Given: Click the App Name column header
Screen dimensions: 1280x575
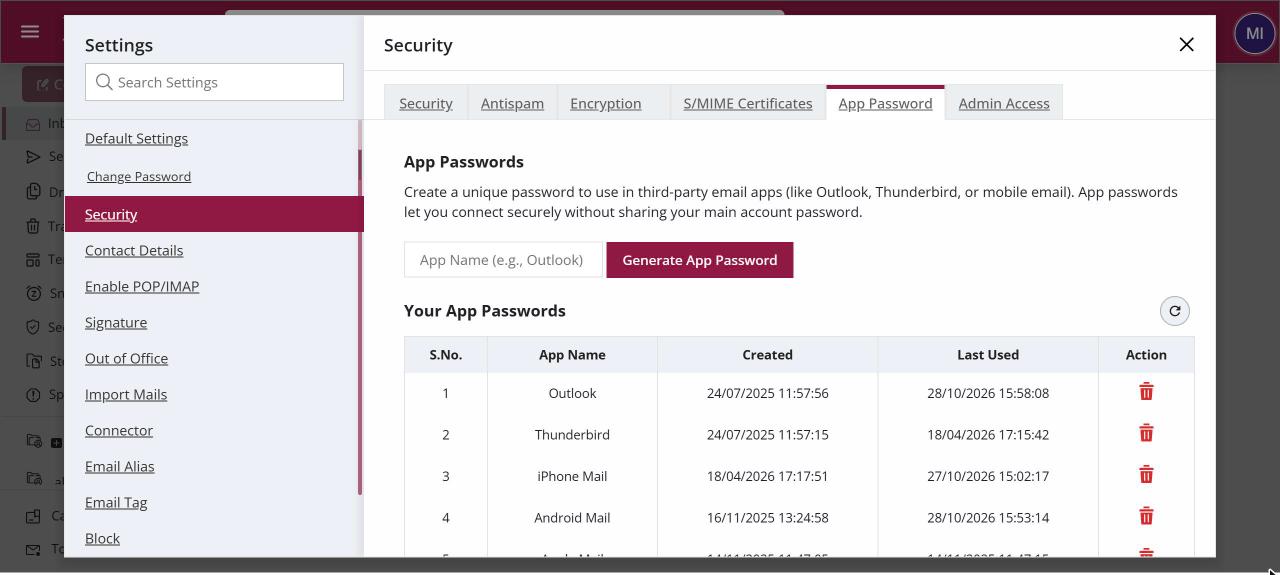Looking at the screenshot, I should coord(572,355).
